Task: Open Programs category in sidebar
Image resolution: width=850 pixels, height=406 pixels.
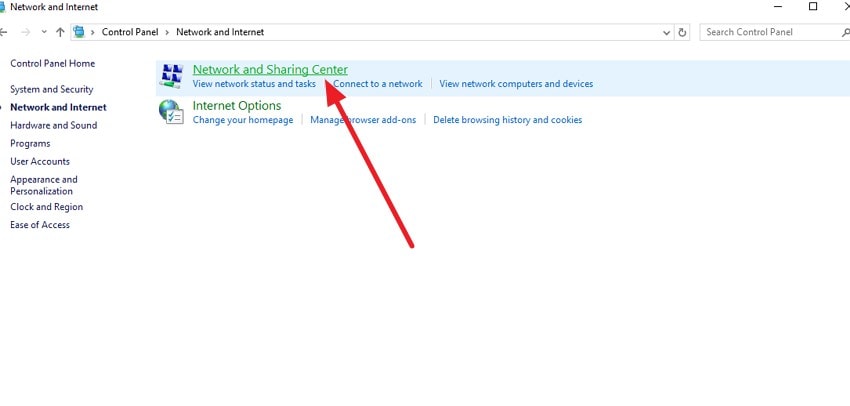Action: point(30,144)
